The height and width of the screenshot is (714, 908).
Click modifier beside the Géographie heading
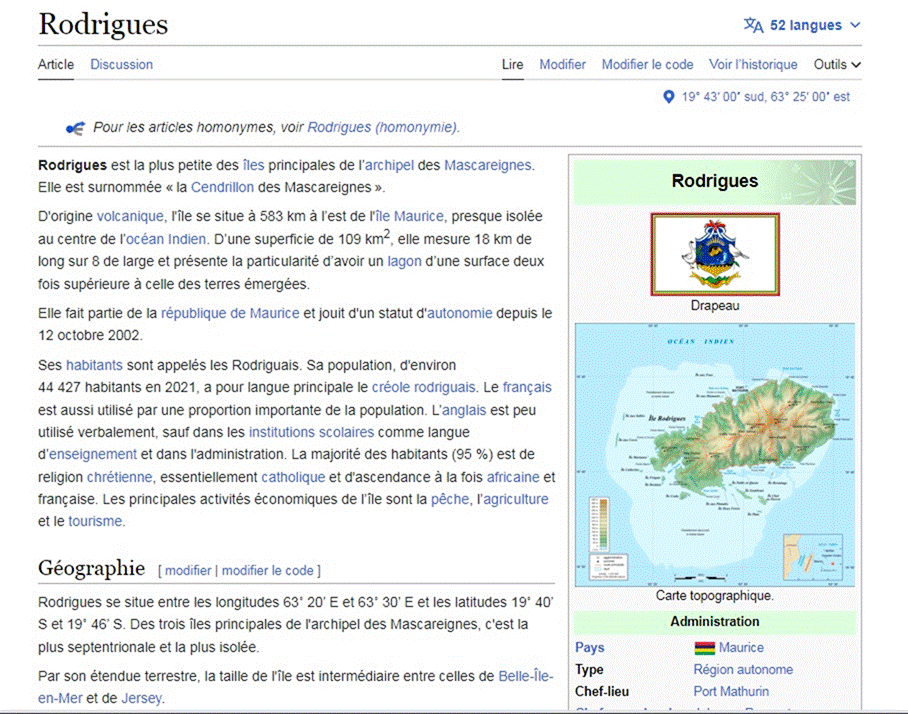pyautogui.click(x=188, y=571)
